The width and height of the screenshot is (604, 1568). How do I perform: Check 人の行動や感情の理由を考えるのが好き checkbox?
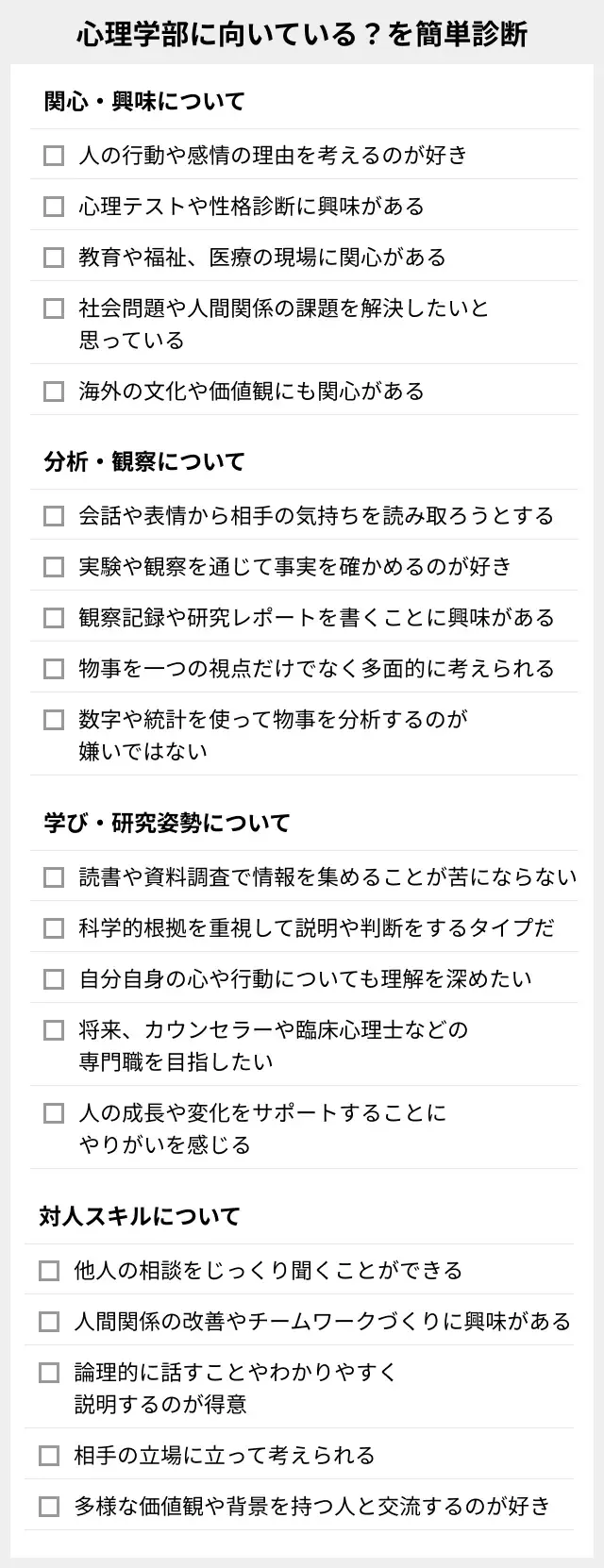[54, 156]
